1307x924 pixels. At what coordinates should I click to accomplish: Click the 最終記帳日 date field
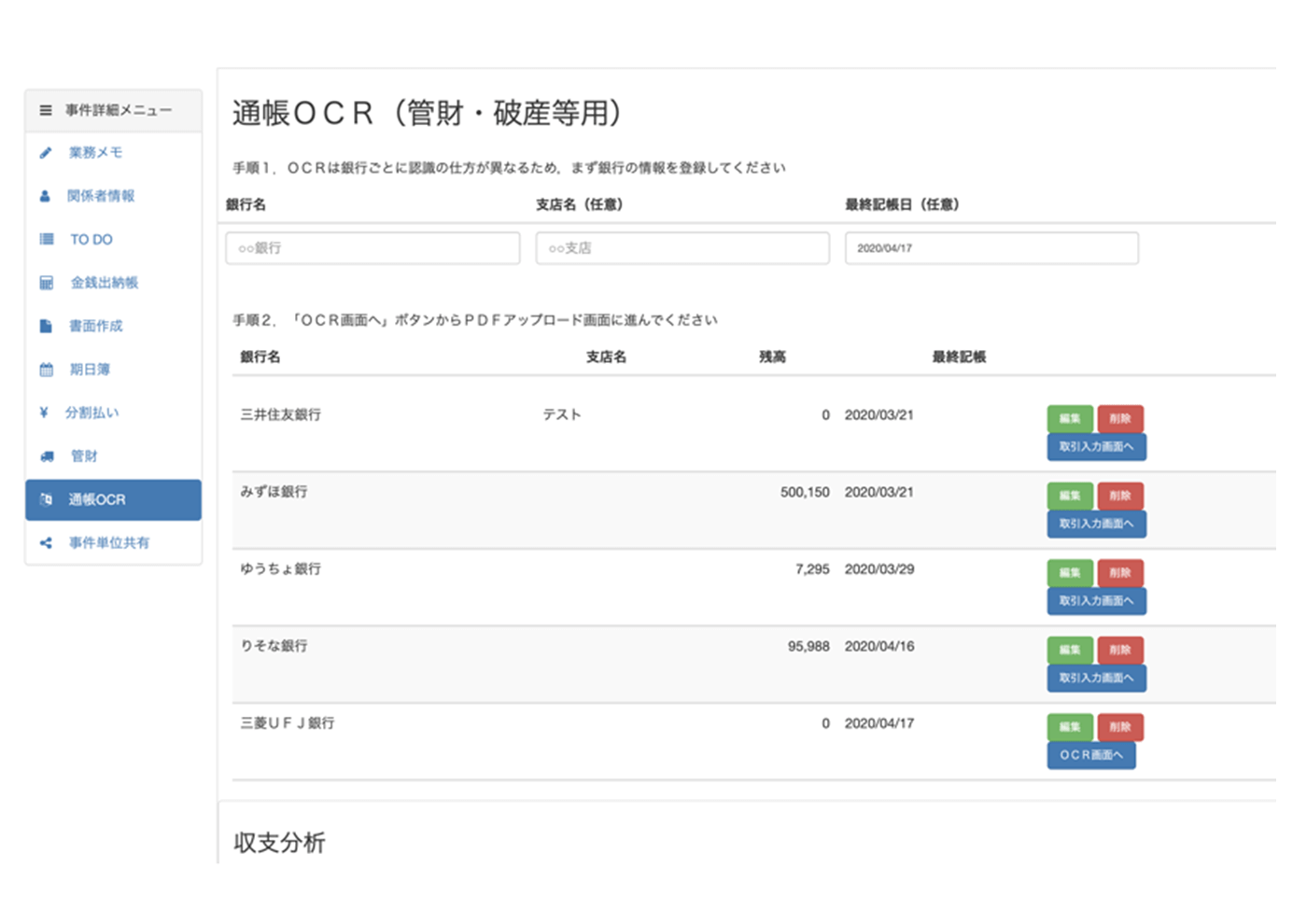pyautogui.click(x=991, y=248)
